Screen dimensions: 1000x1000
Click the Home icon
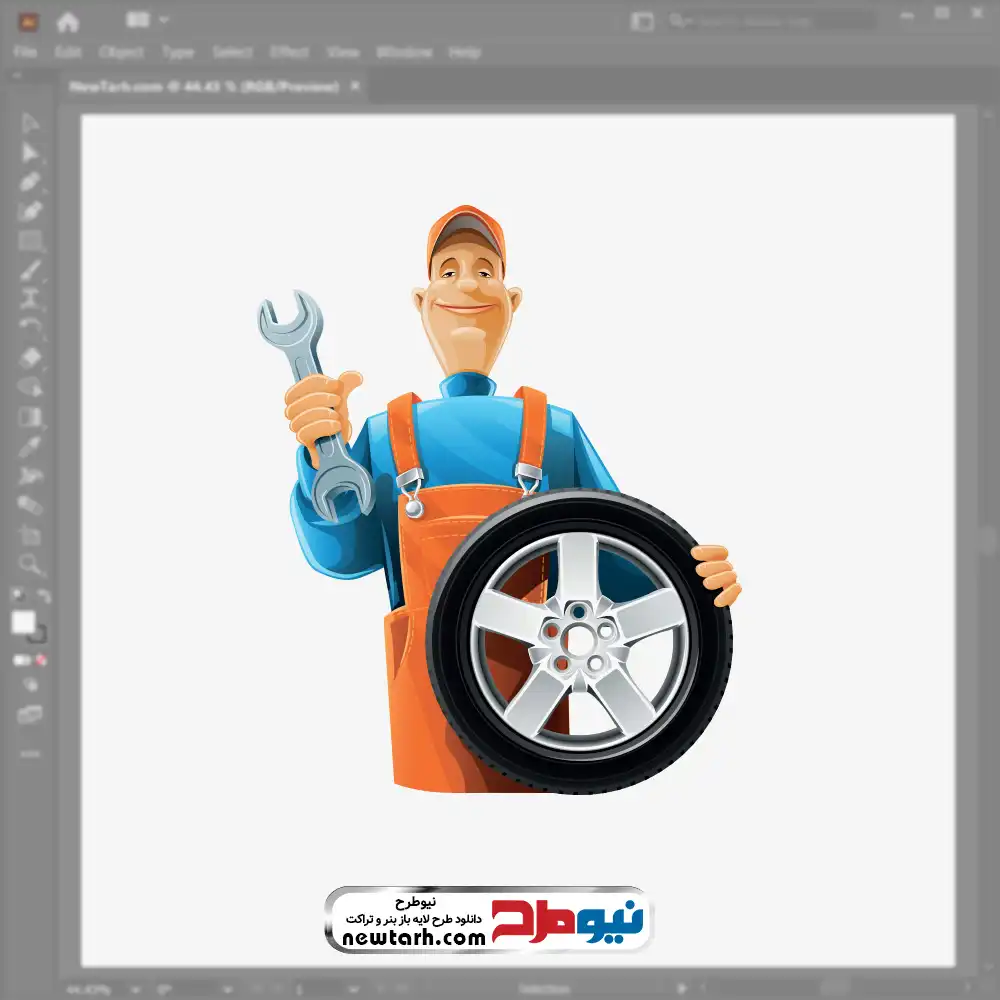click(68, 21)
